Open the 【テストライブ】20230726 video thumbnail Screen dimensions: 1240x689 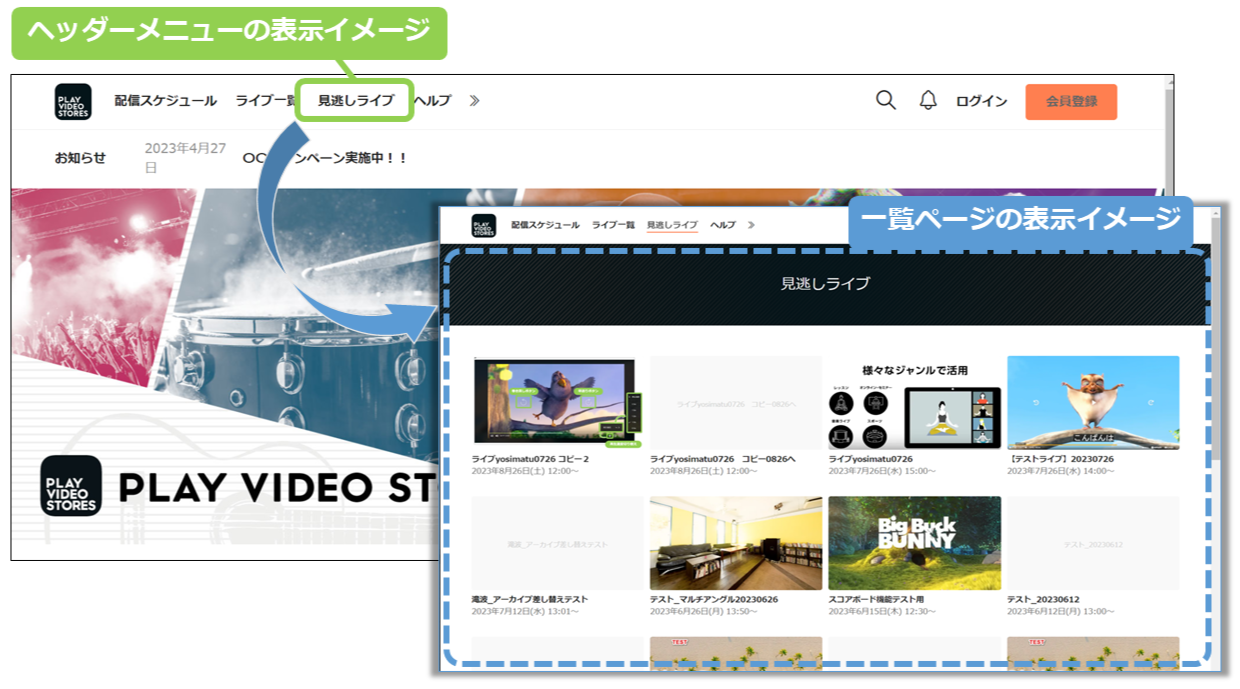coord(1091,403)
